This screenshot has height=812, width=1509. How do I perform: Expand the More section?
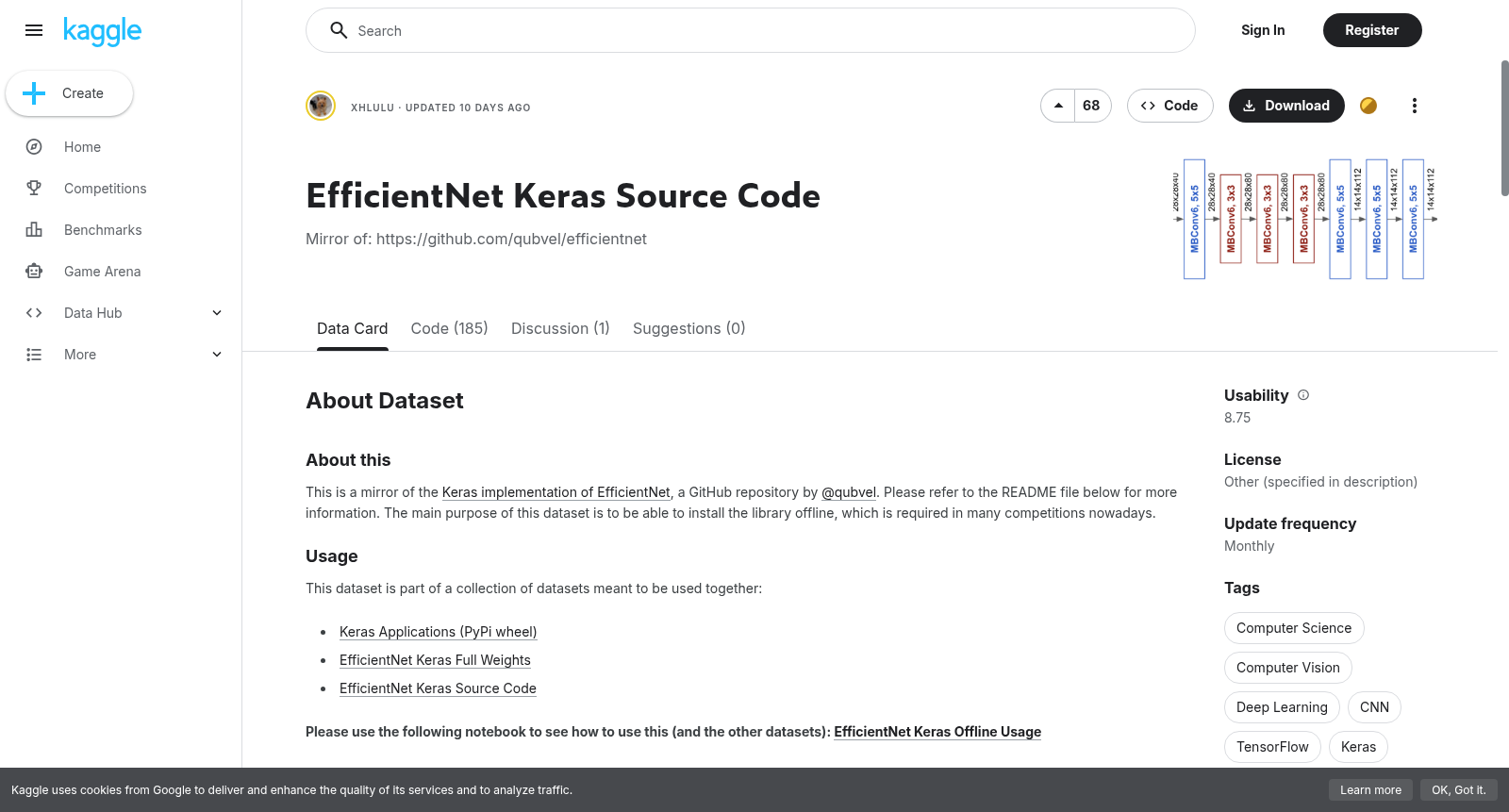[217, 355]
